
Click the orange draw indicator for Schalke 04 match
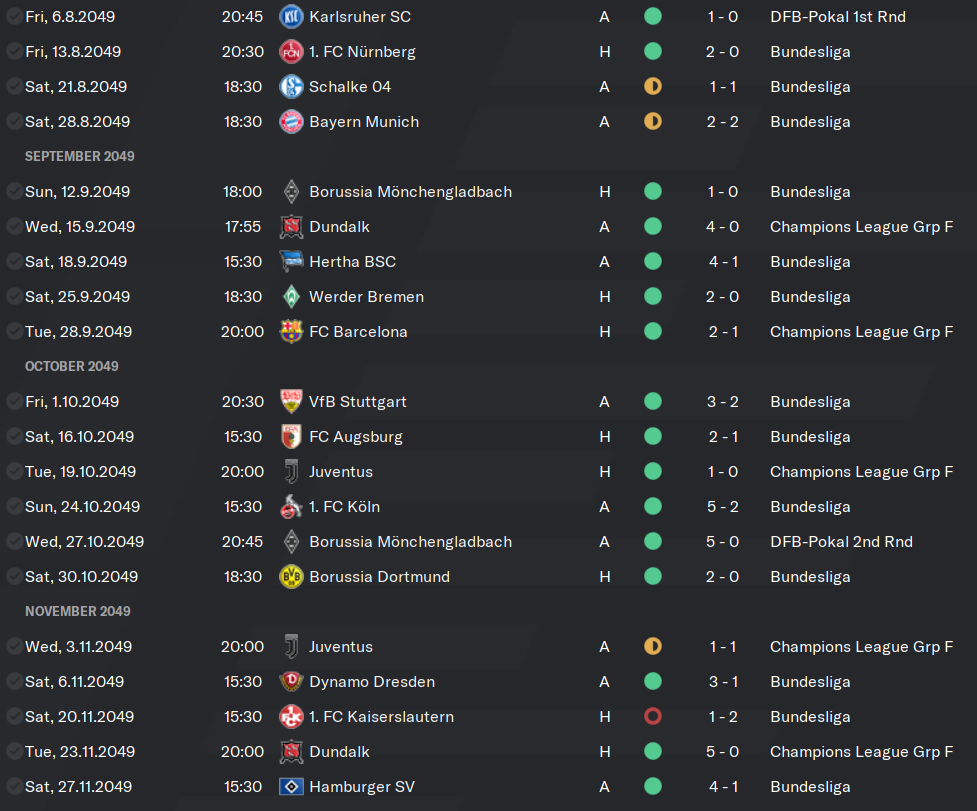[x=652, y=87]
